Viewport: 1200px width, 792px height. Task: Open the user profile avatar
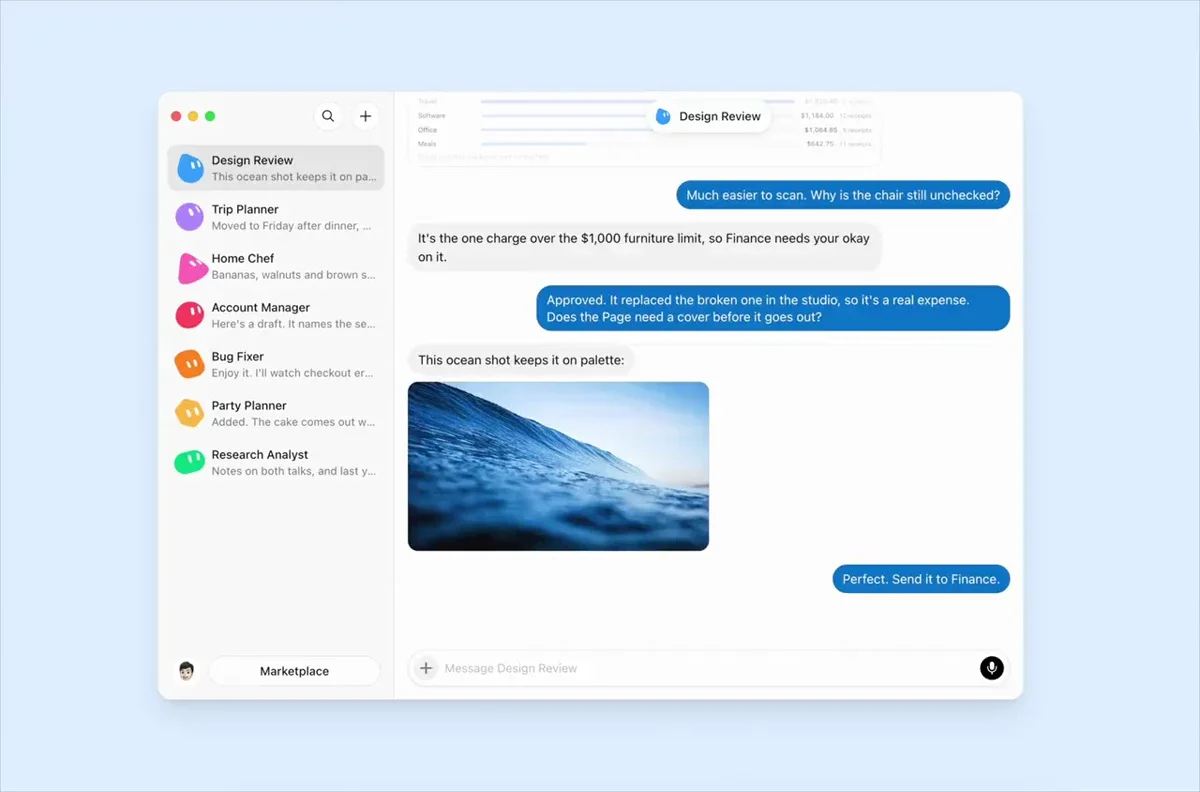[x=186, y=671]
